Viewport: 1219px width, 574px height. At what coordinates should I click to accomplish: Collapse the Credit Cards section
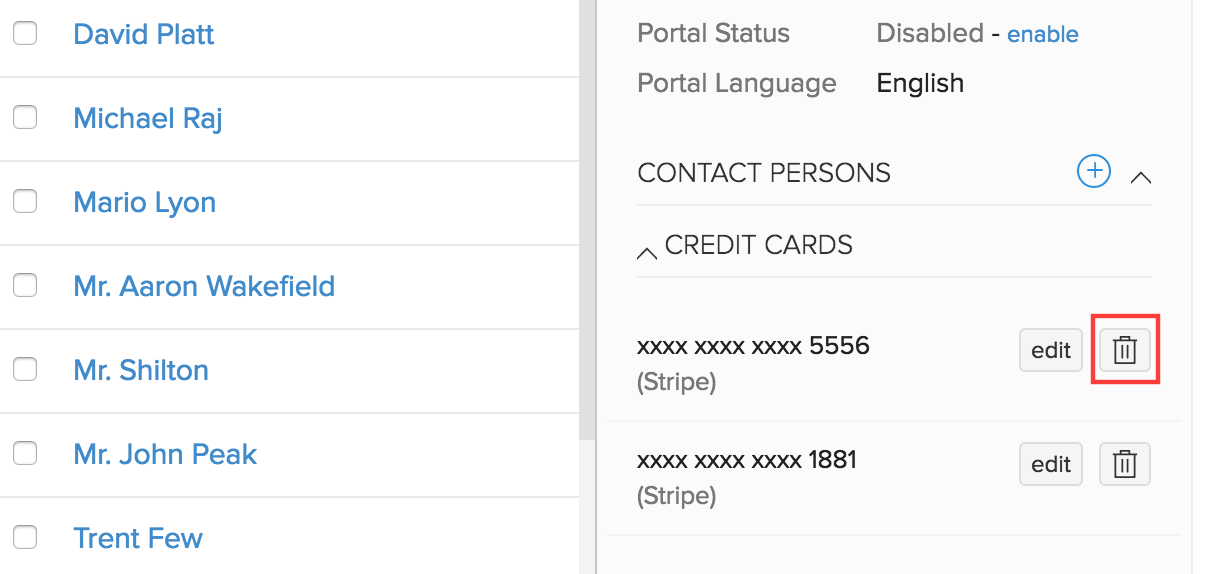click(647, 252)
